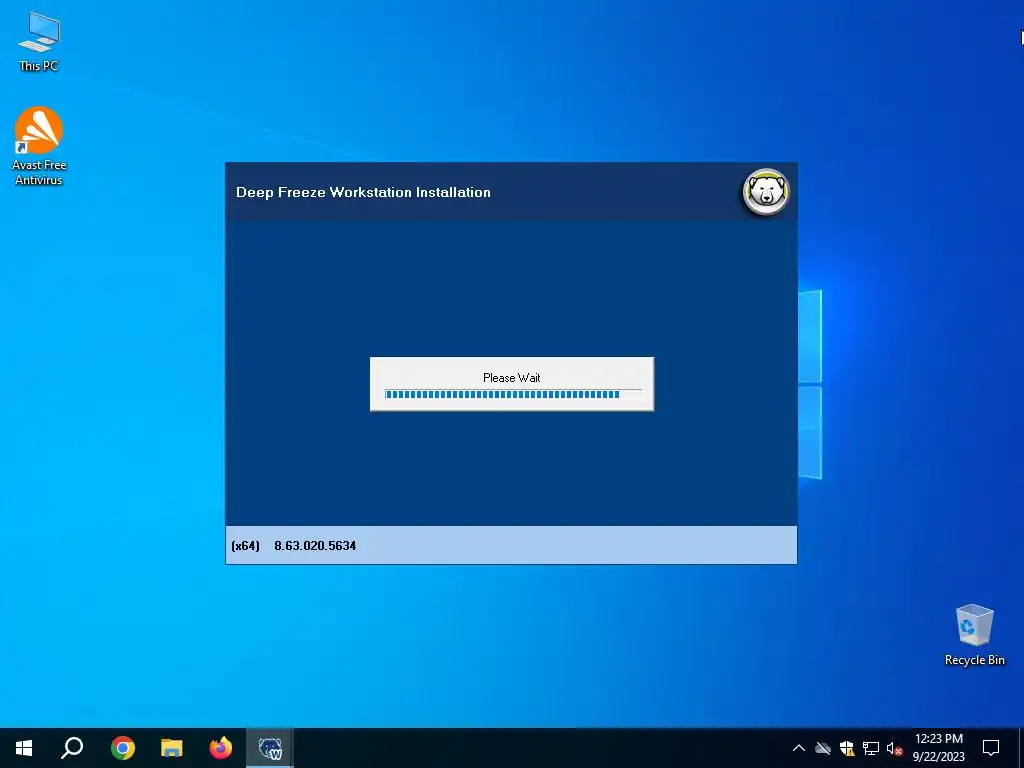This screenshot has height=768, width=1024.
Task: Click the OneDrive cloud tray icon
Action: pyautogui.click(x=823, y=748)
